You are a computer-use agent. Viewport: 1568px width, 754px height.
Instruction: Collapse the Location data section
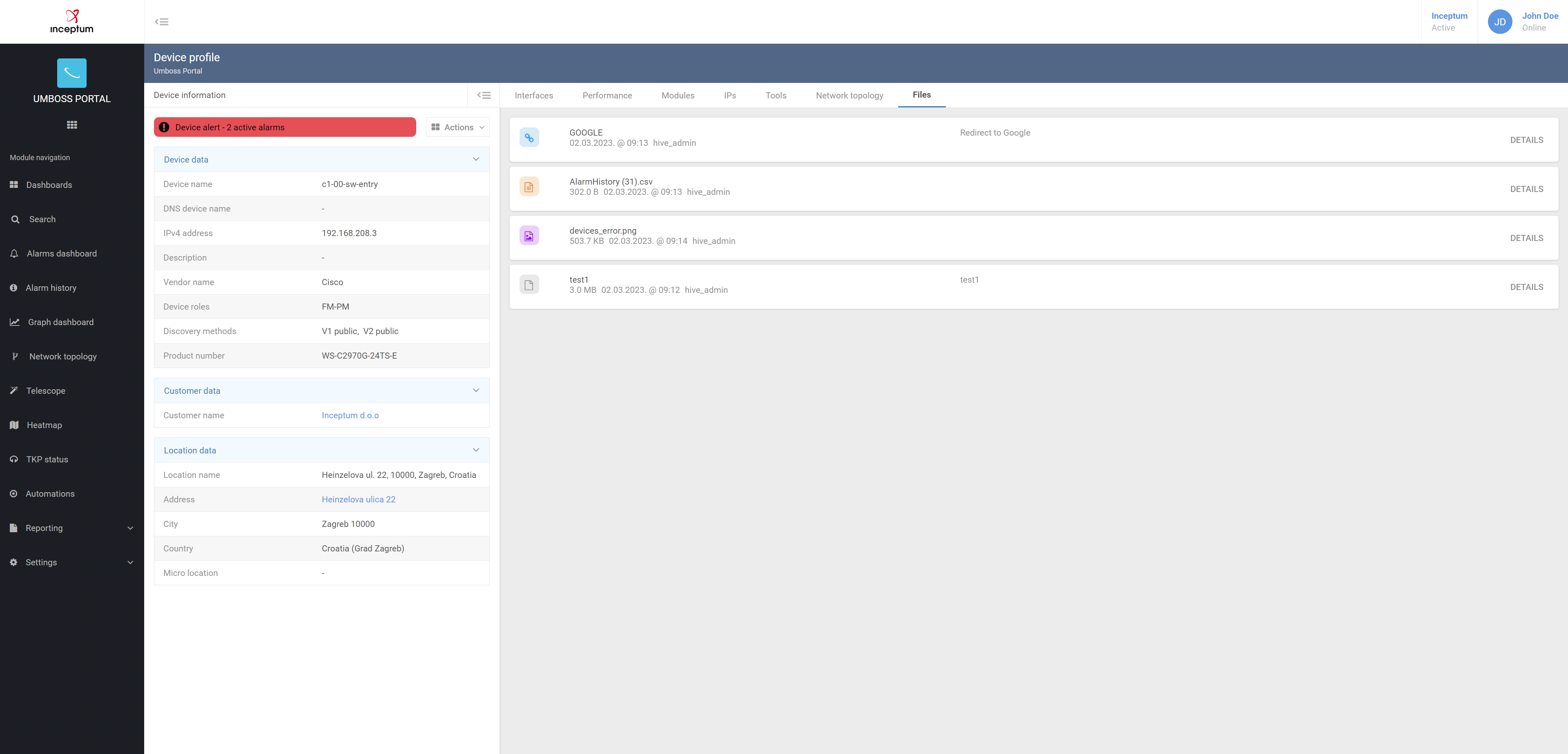click(x=476, y=451)
